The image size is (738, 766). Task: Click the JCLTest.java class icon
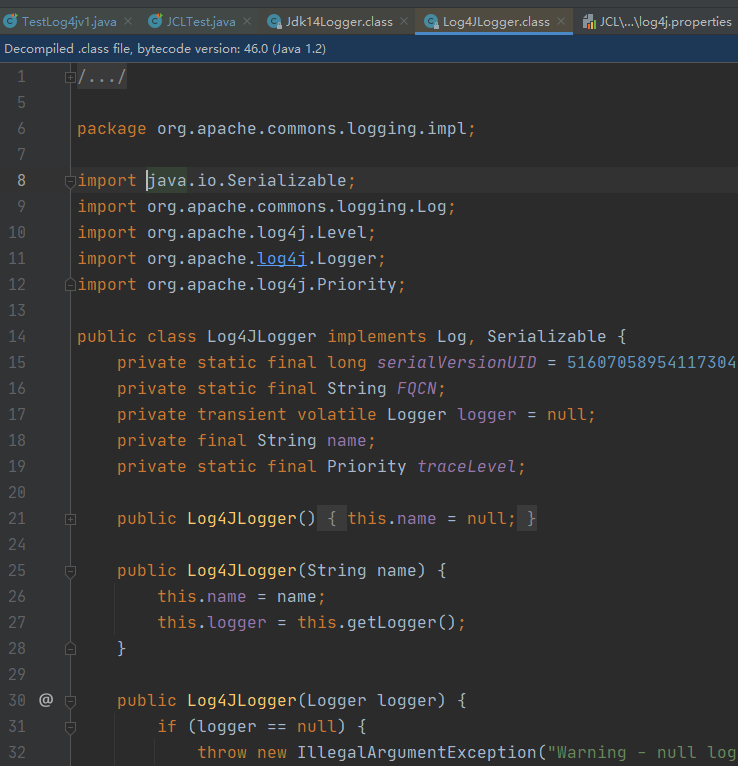click(156, 22)
